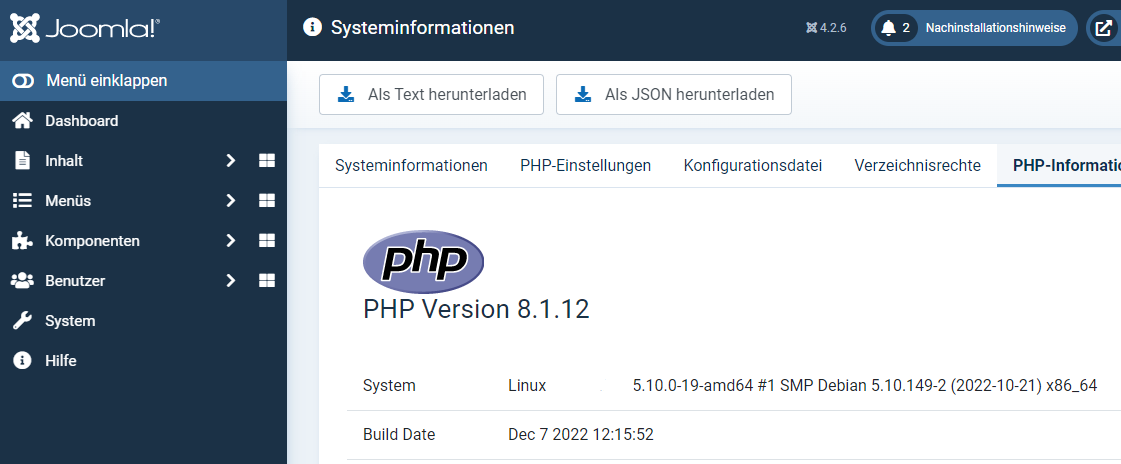Open Inhalt dashboard grid icon

pyautogui.click(x=267, y=161)
